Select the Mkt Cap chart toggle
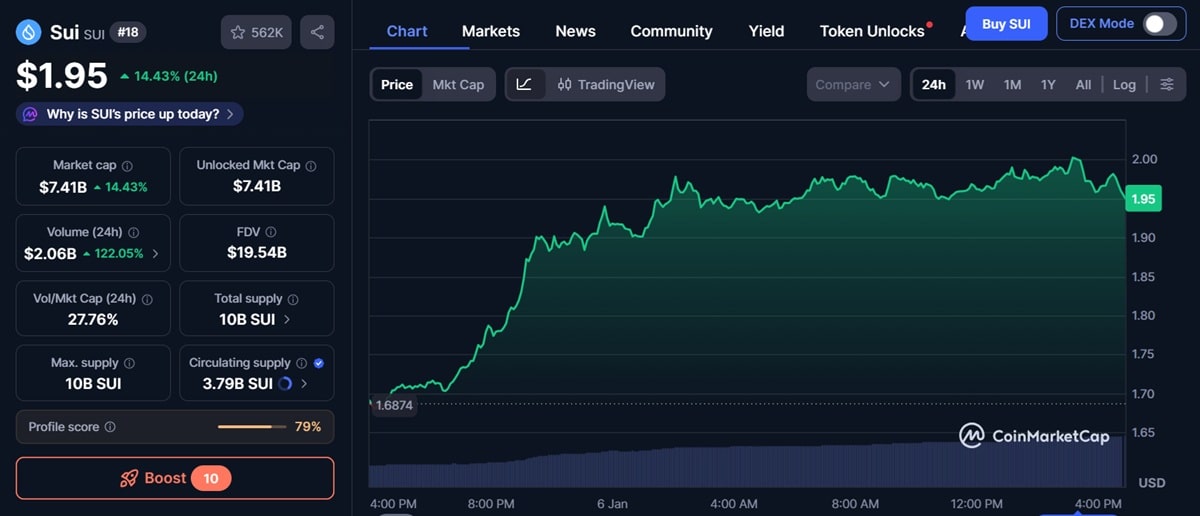This screenshot has width=1200, height=516. pos(458,85)
